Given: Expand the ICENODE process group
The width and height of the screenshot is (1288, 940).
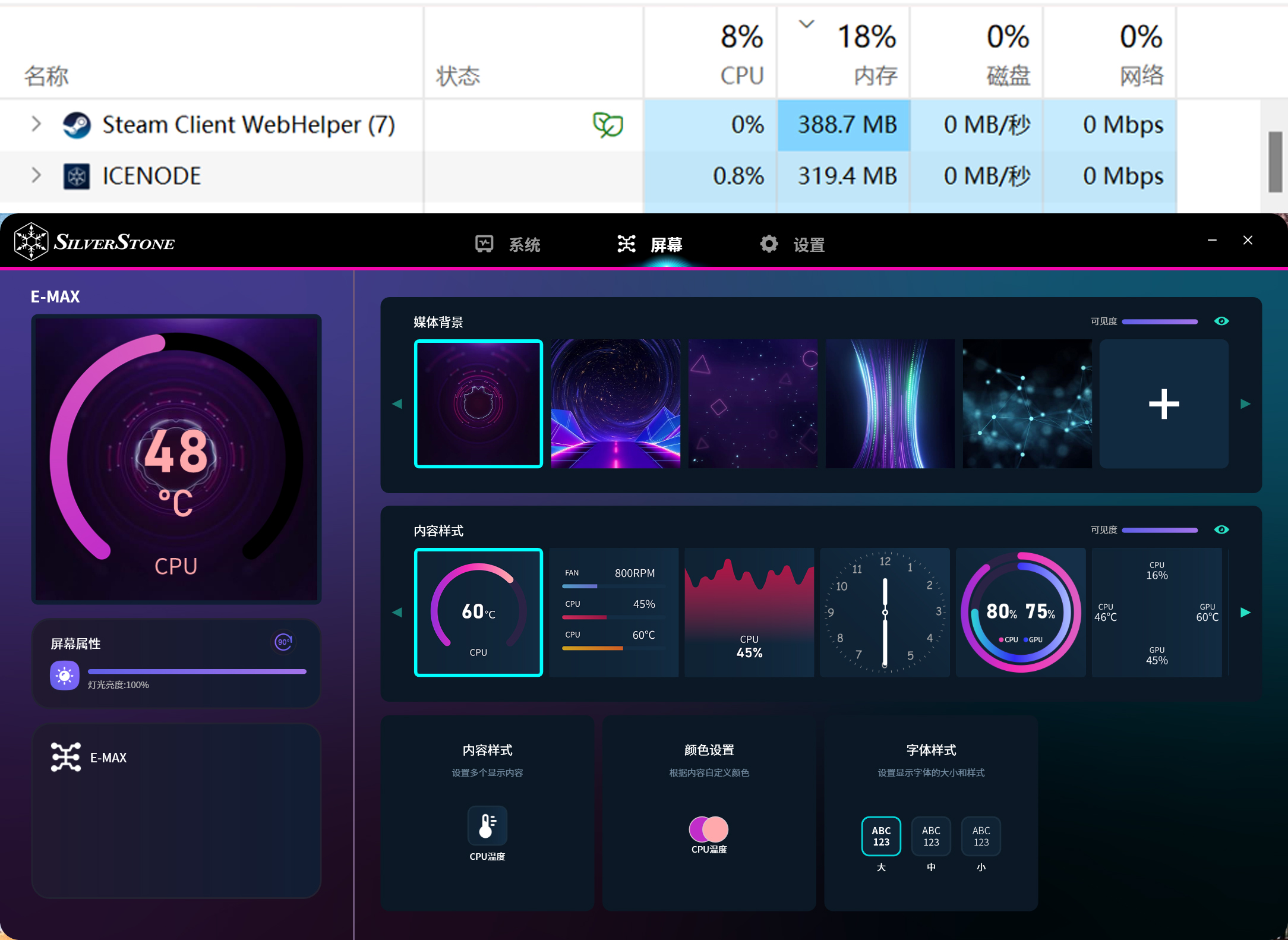Looking at the screenshot, I should pyautogui.click(x=36, y=176).
